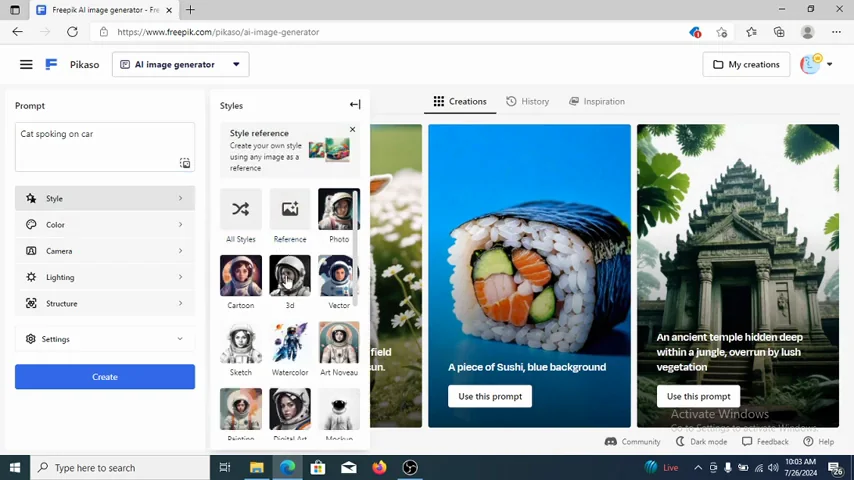The height and width of the screenshot is (480, 854).
Task: Choose the Reference image style
Action: [290, 209]
